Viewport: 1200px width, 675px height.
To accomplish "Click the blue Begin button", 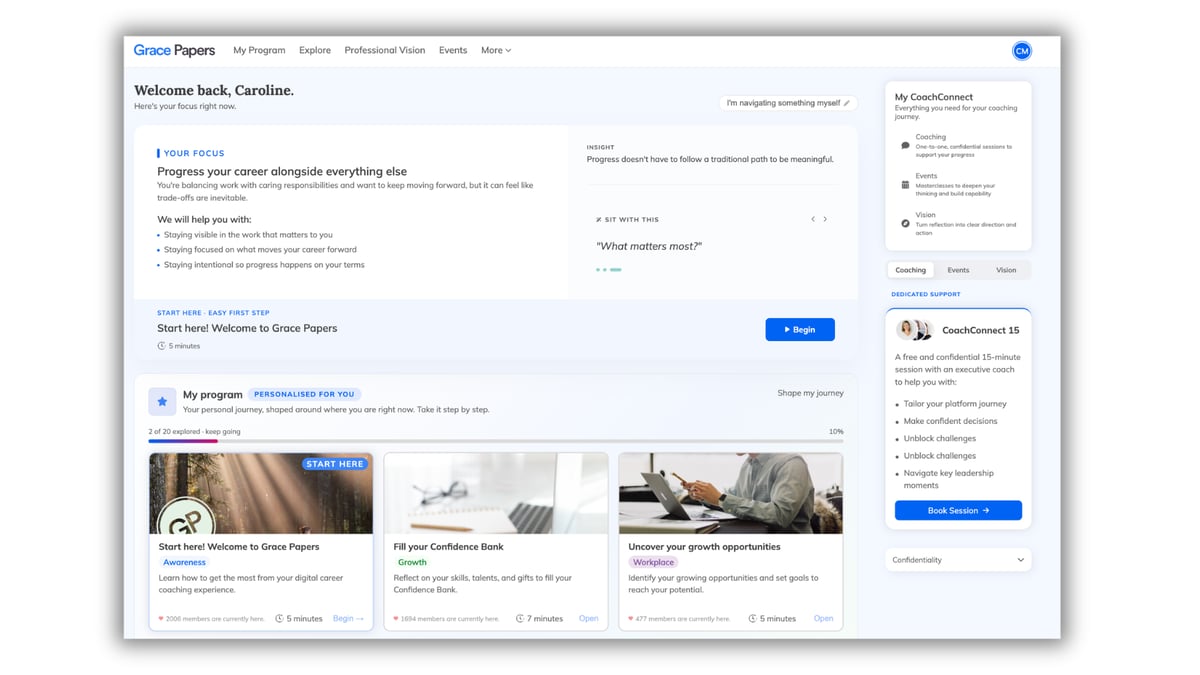I will point(800,329).
